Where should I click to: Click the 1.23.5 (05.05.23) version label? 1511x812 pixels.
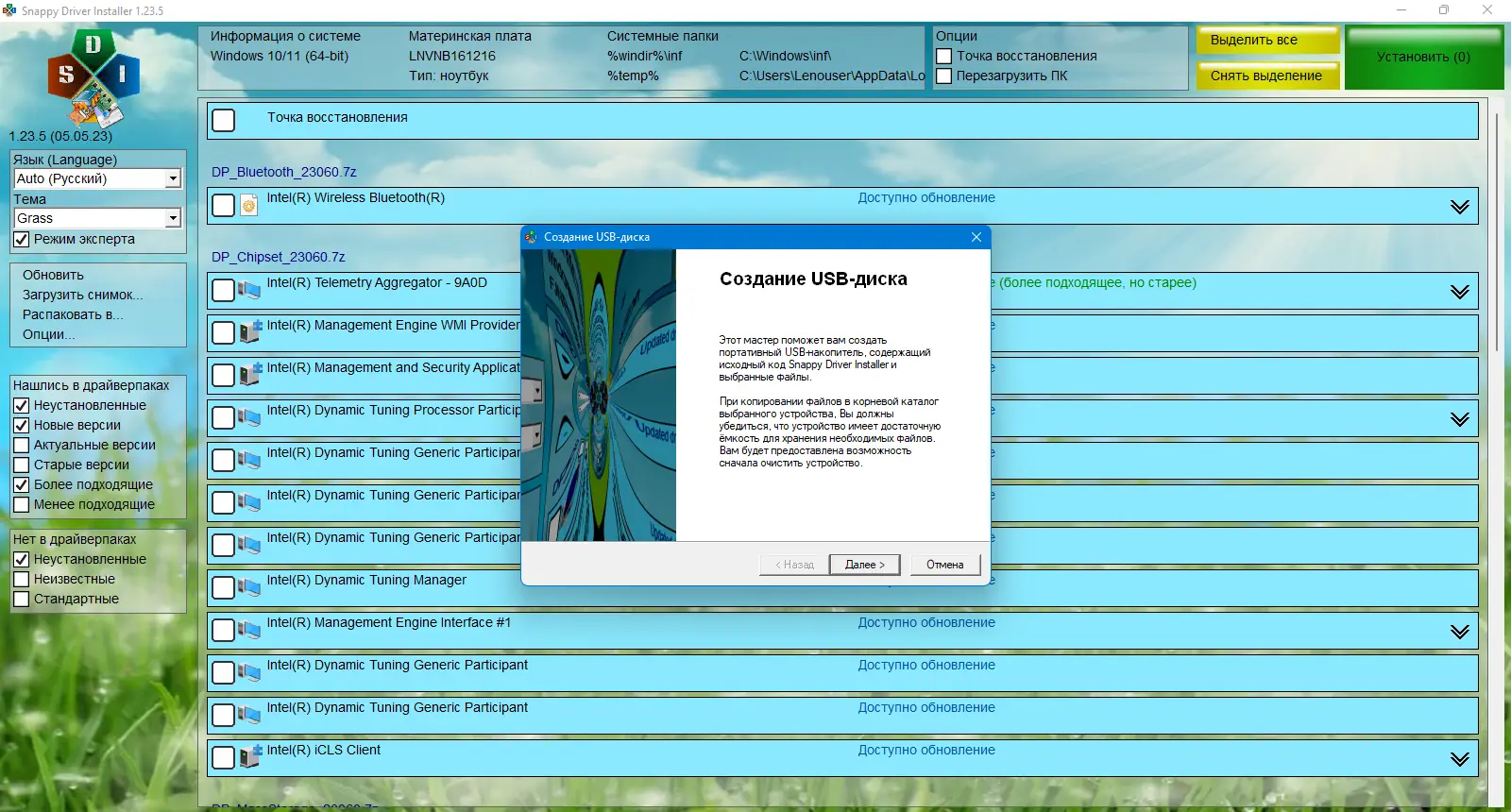[60, 136]
